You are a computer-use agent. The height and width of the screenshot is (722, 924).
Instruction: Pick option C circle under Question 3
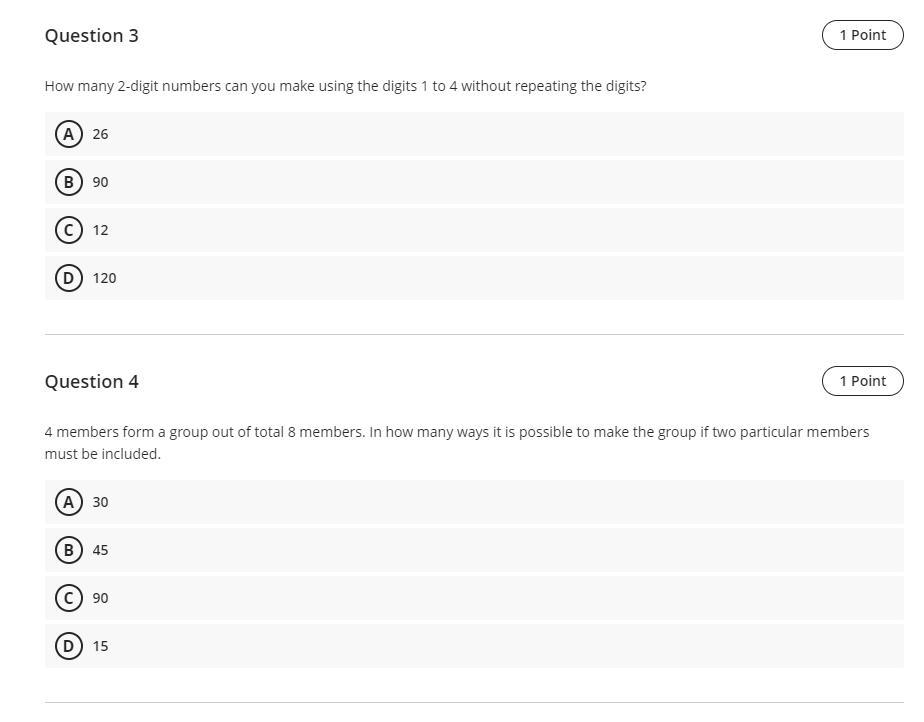(68, 230)
